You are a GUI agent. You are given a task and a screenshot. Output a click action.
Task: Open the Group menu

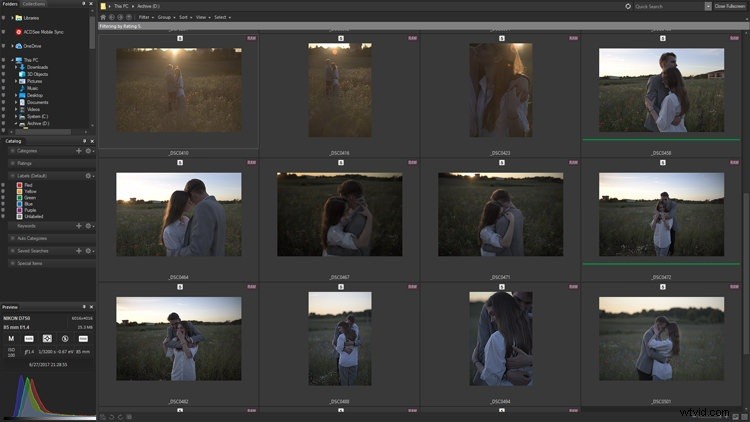point(166,17)
